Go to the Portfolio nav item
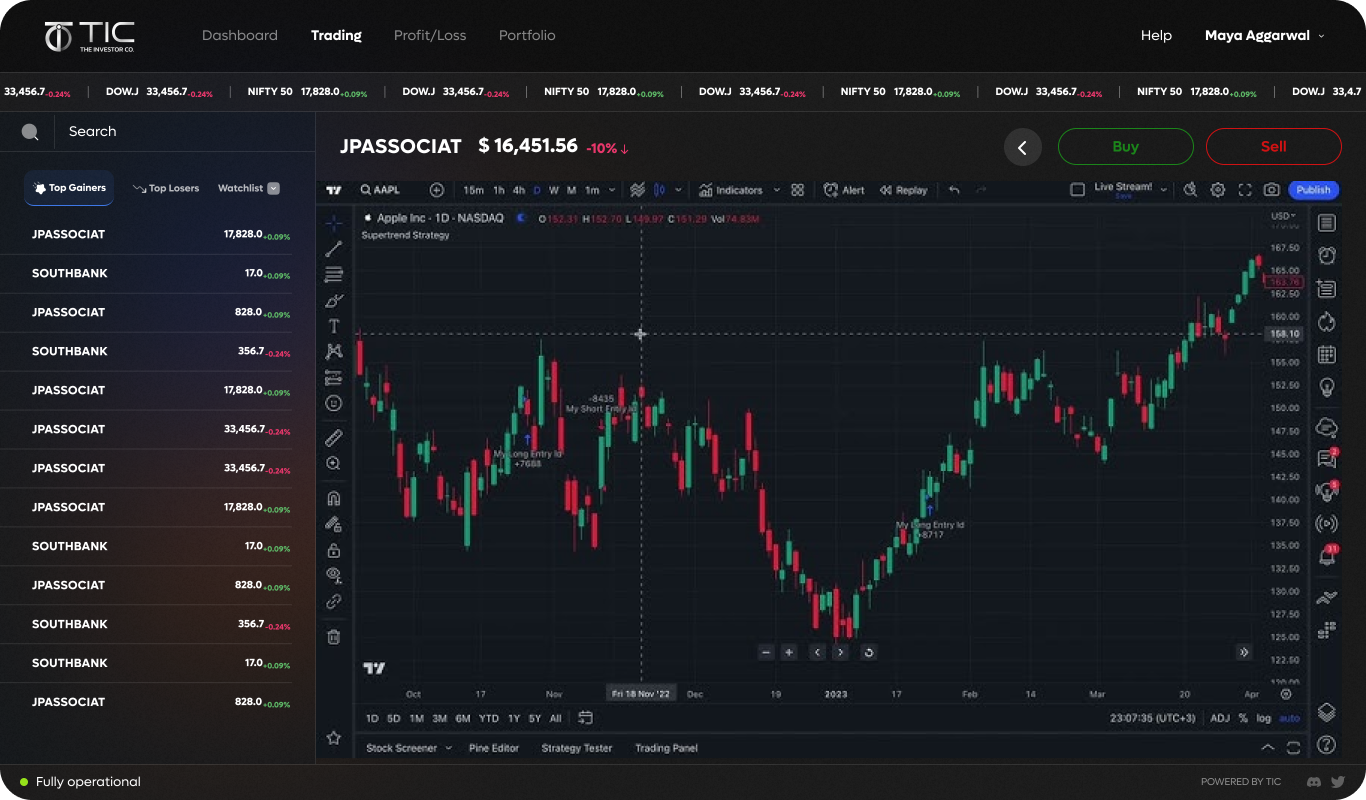Image resolution: width=1366 pixels, height=800 pixels. pos(527,35)
